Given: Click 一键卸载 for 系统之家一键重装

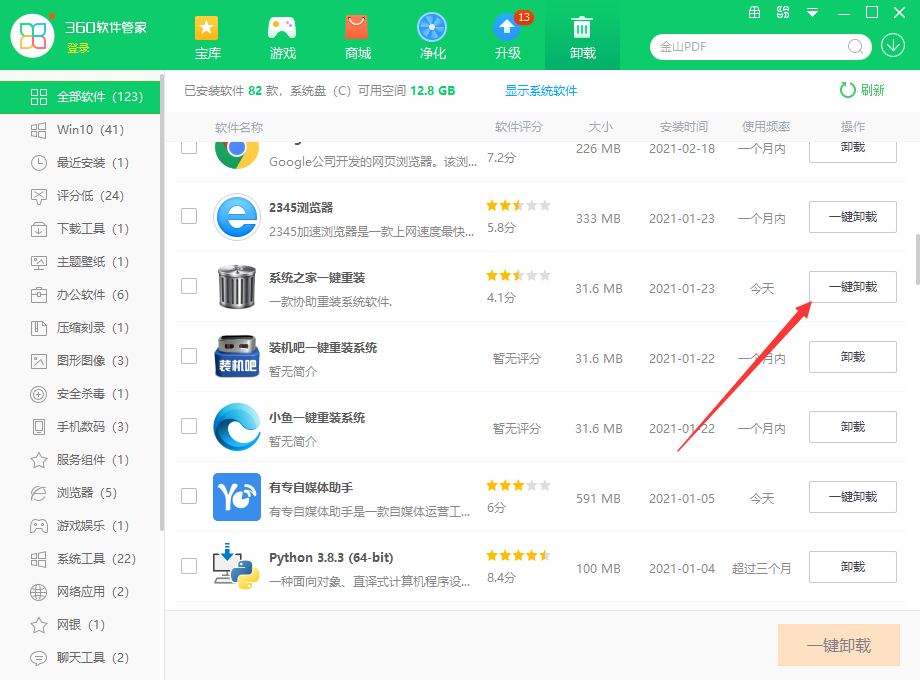Looking at the screenshot, I should click(852, 287).
